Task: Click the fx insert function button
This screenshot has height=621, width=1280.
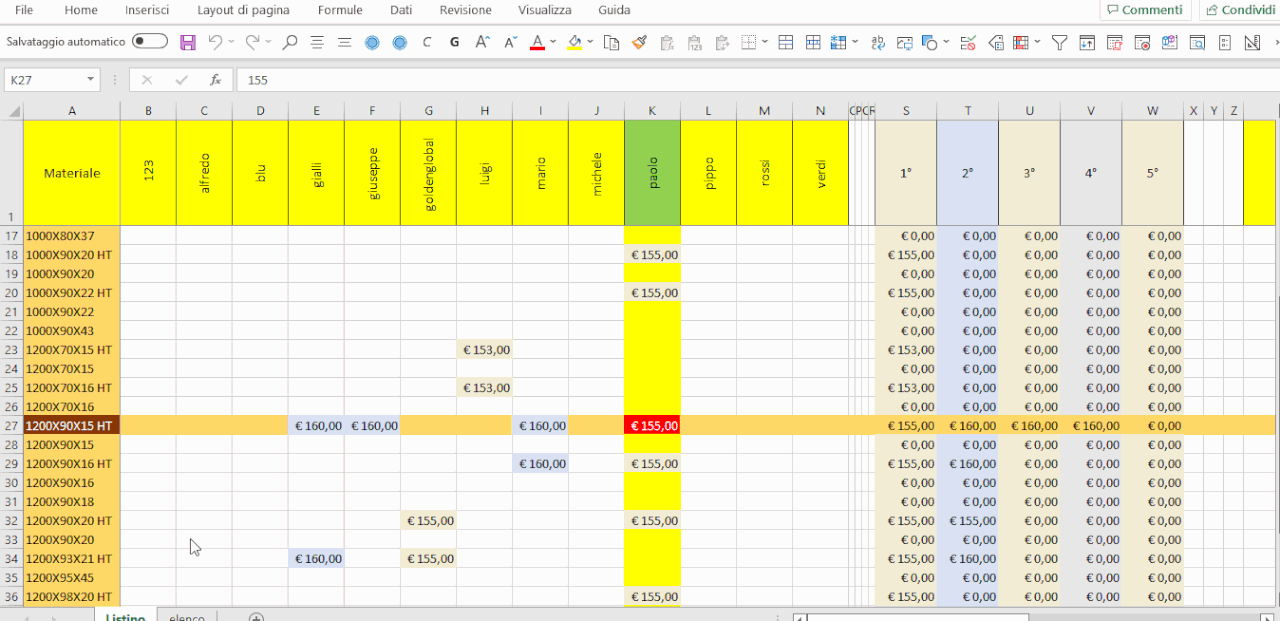Action: 215,80
